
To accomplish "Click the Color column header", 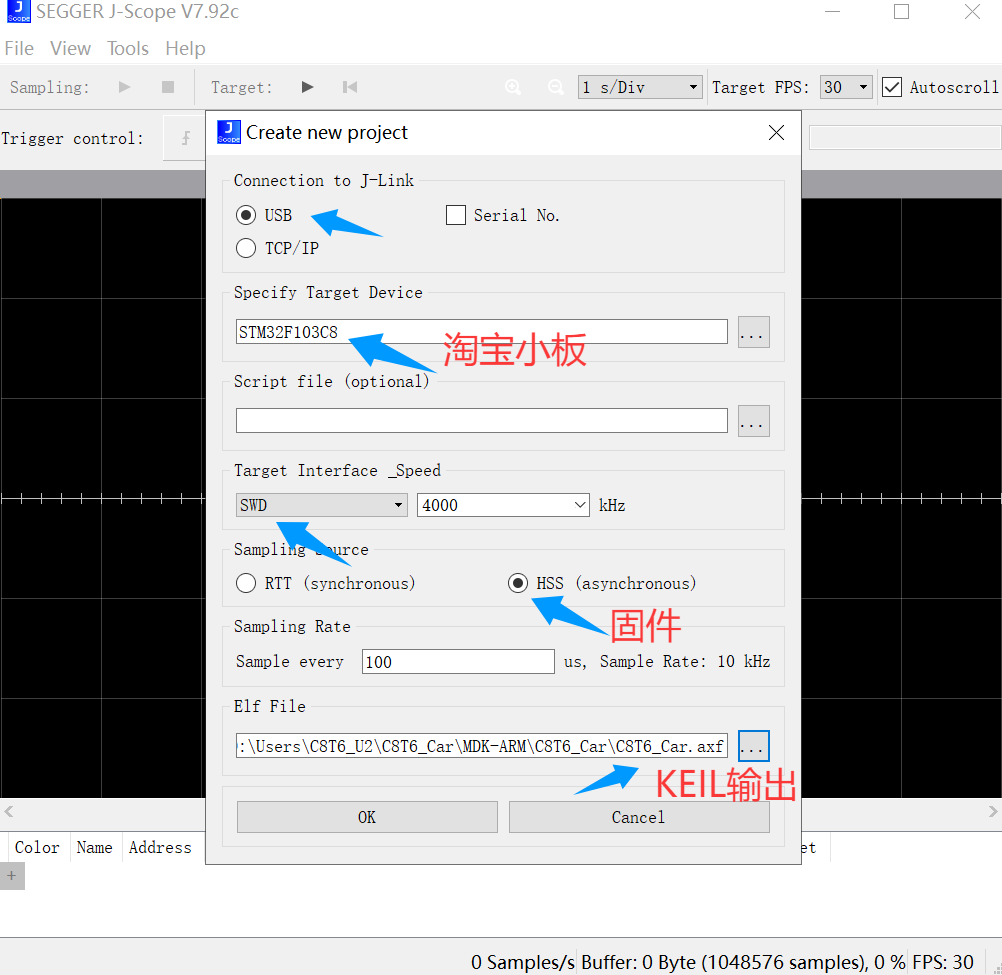I will point(37,847).
